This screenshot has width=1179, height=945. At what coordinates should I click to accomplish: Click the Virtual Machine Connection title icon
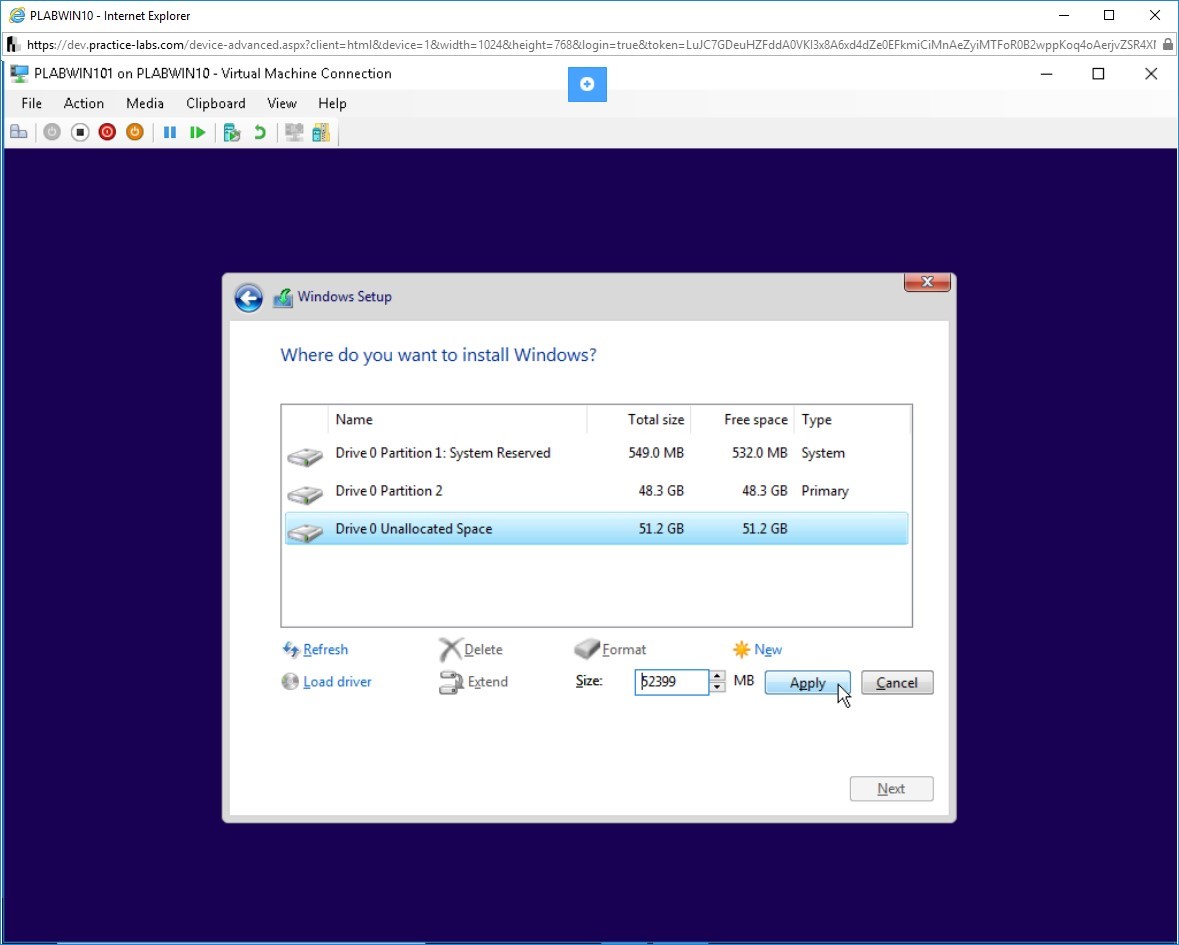pyautogui.click(x=19, y=74)
